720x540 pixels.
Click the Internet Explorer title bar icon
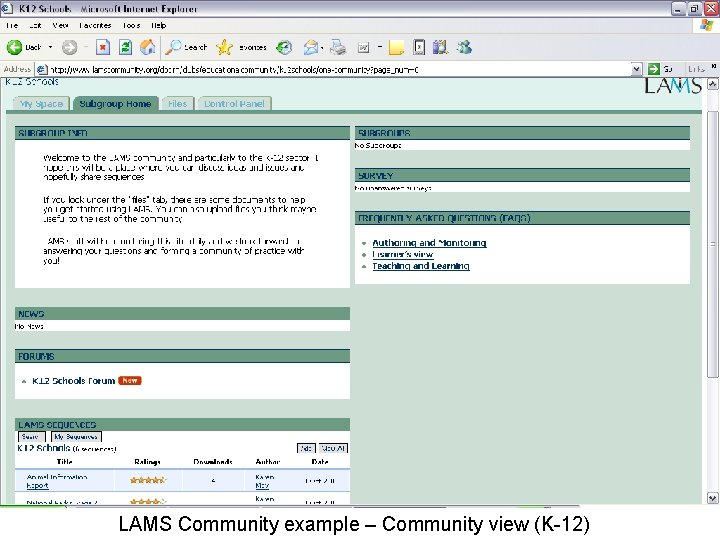tap(7, 8)
